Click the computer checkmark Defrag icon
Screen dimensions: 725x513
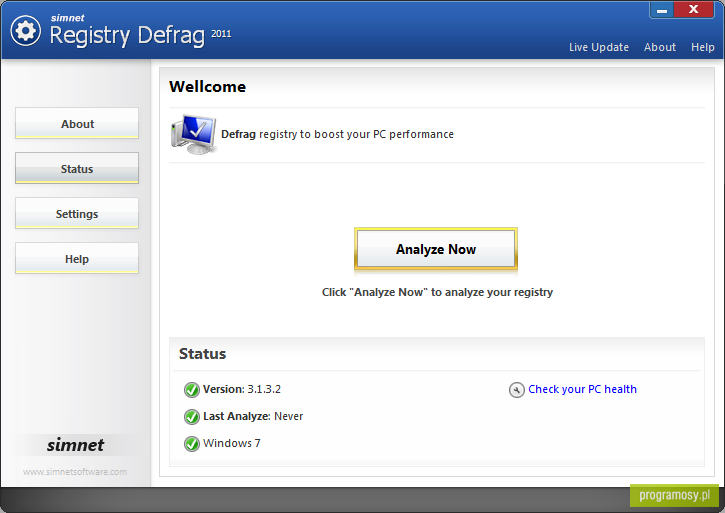coord(193,134)
